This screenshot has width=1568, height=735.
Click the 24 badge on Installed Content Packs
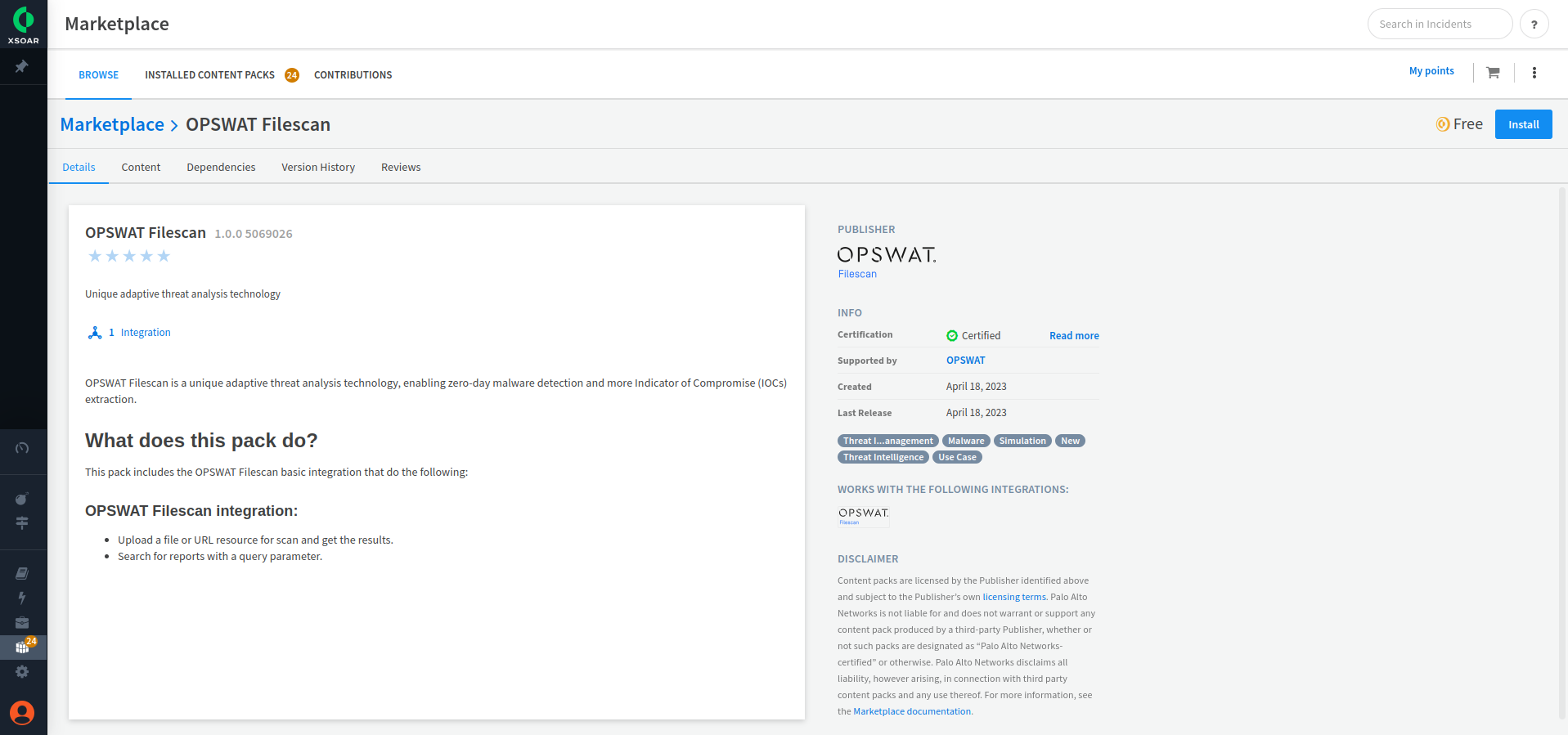pos(292,75)
